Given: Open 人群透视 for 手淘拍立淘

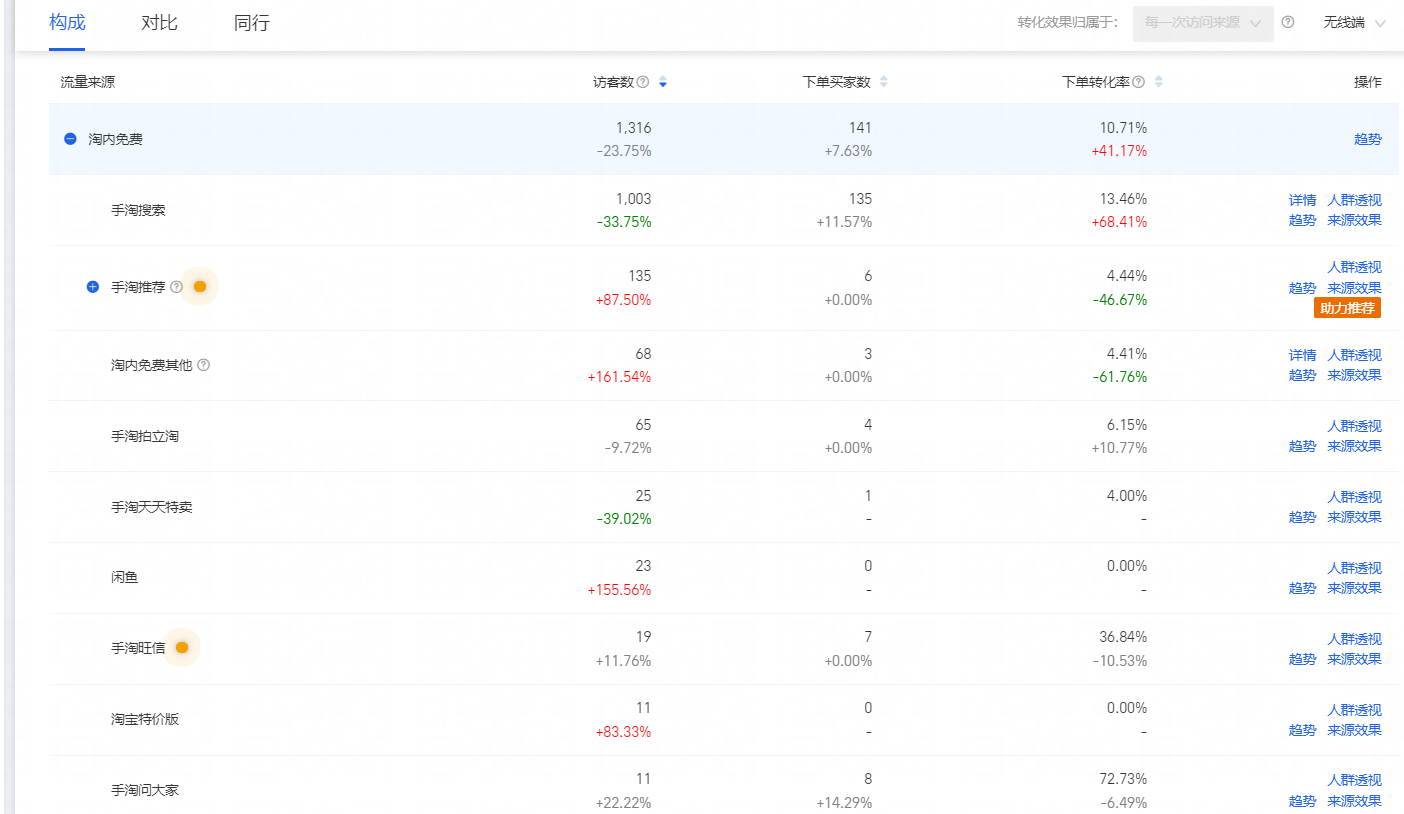Looking at the screenshot, I should 1354,426.
